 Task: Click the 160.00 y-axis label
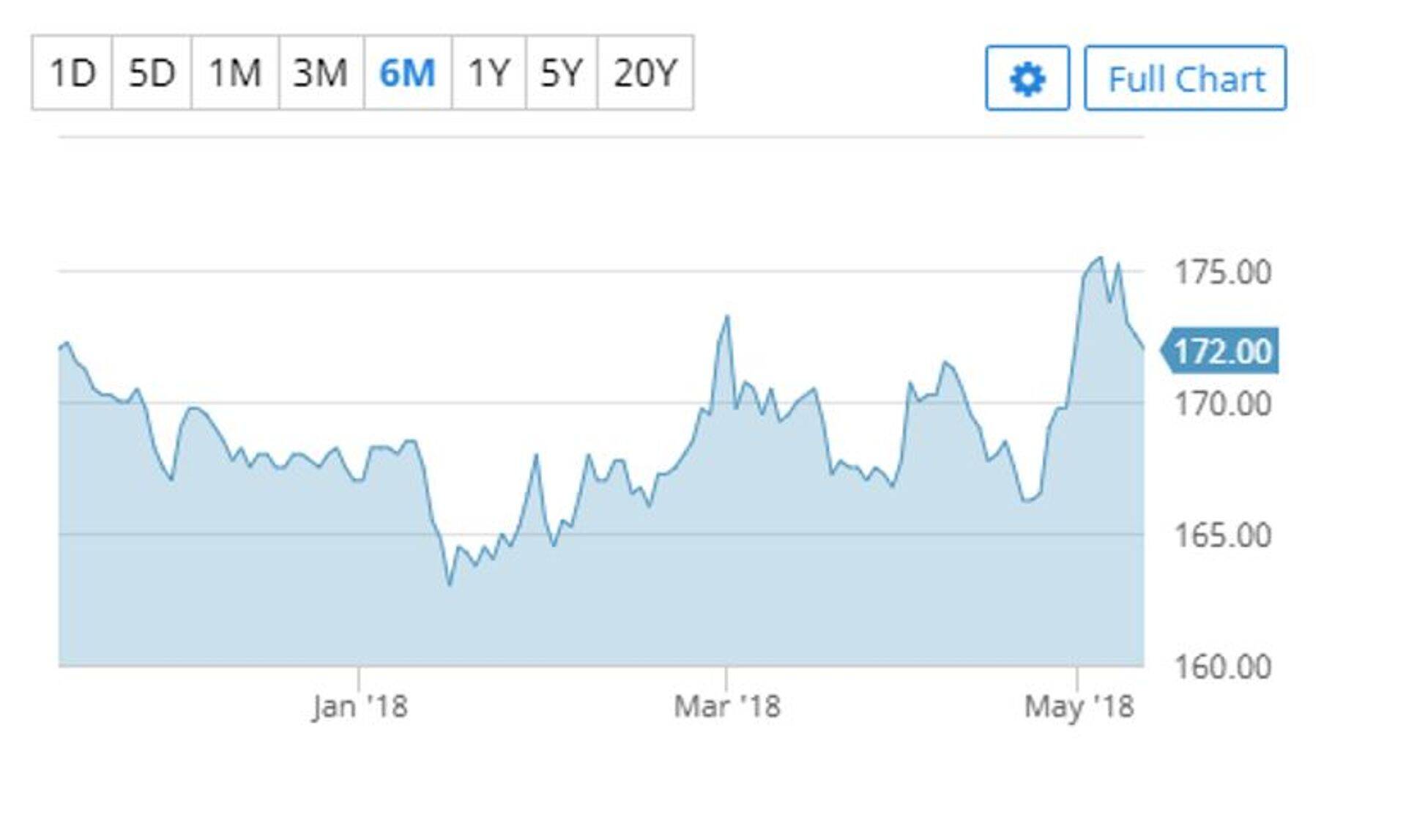[x=1222, y=667]
